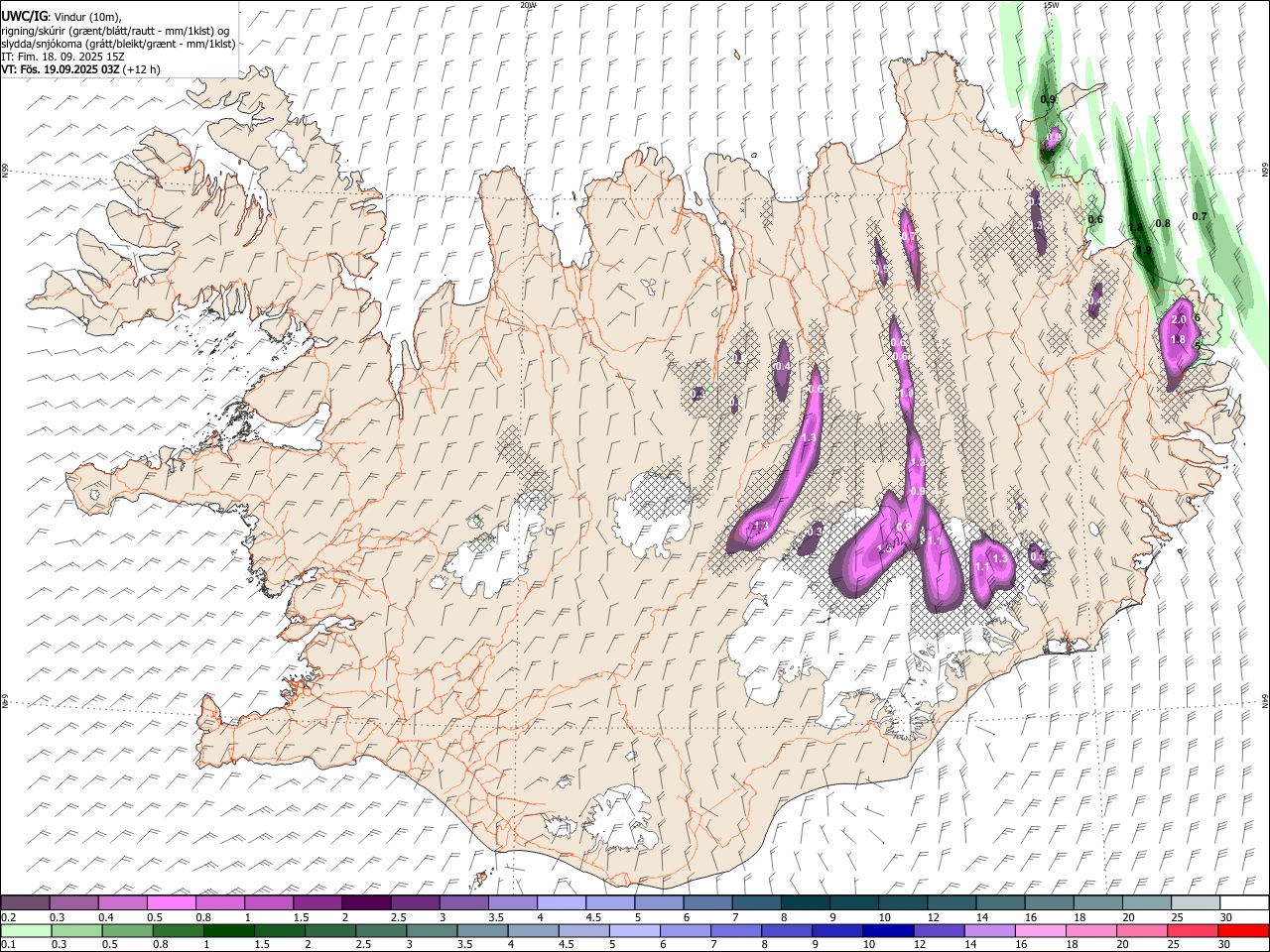
Task: Pick the greyish-purple 0.2 snow-scale swatch
Action: click(26, 903)
